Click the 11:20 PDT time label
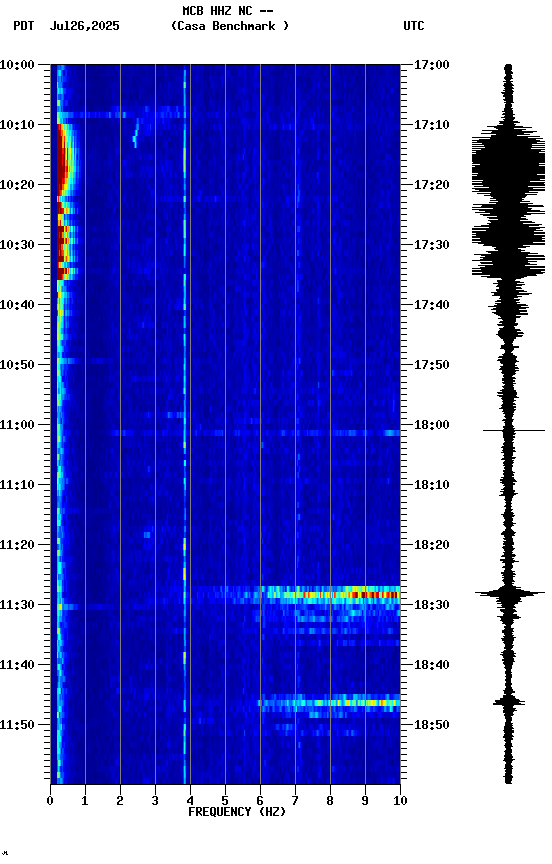The width and height of the screenshot is (552, 864). pyautogui.click(x=17, y=545)
